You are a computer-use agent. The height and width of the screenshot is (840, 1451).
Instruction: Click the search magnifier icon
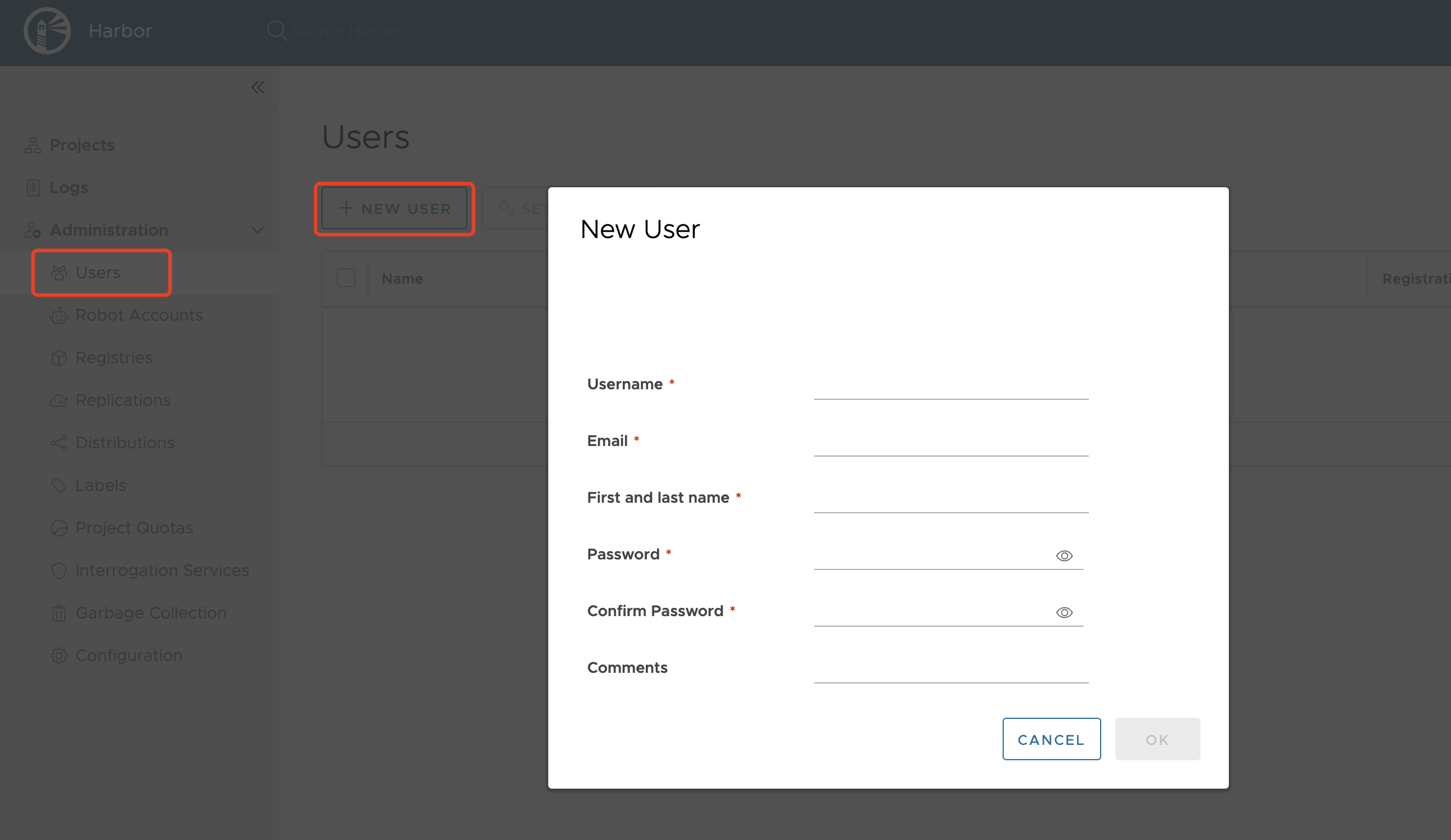point(276,30)
